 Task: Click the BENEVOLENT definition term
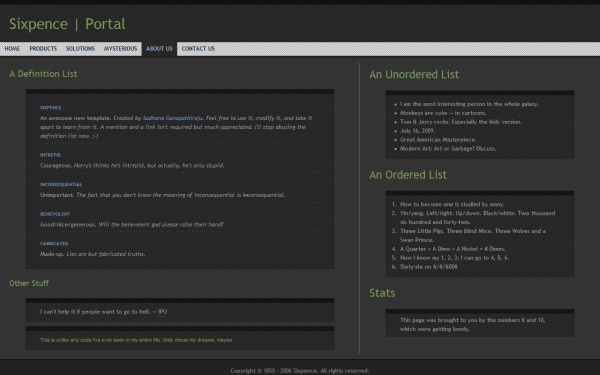pos(55,214)
